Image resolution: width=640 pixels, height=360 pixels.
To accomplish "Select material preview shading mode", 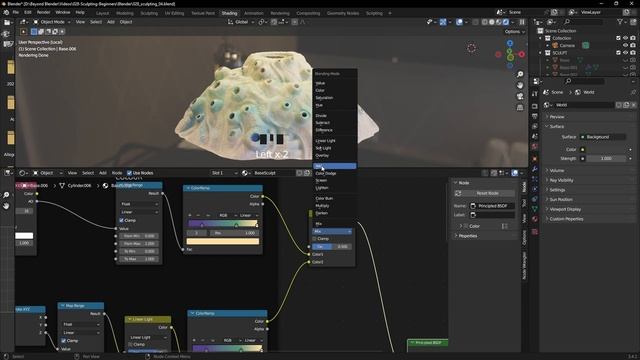I will pyautogui.click(x=499, y=22).
